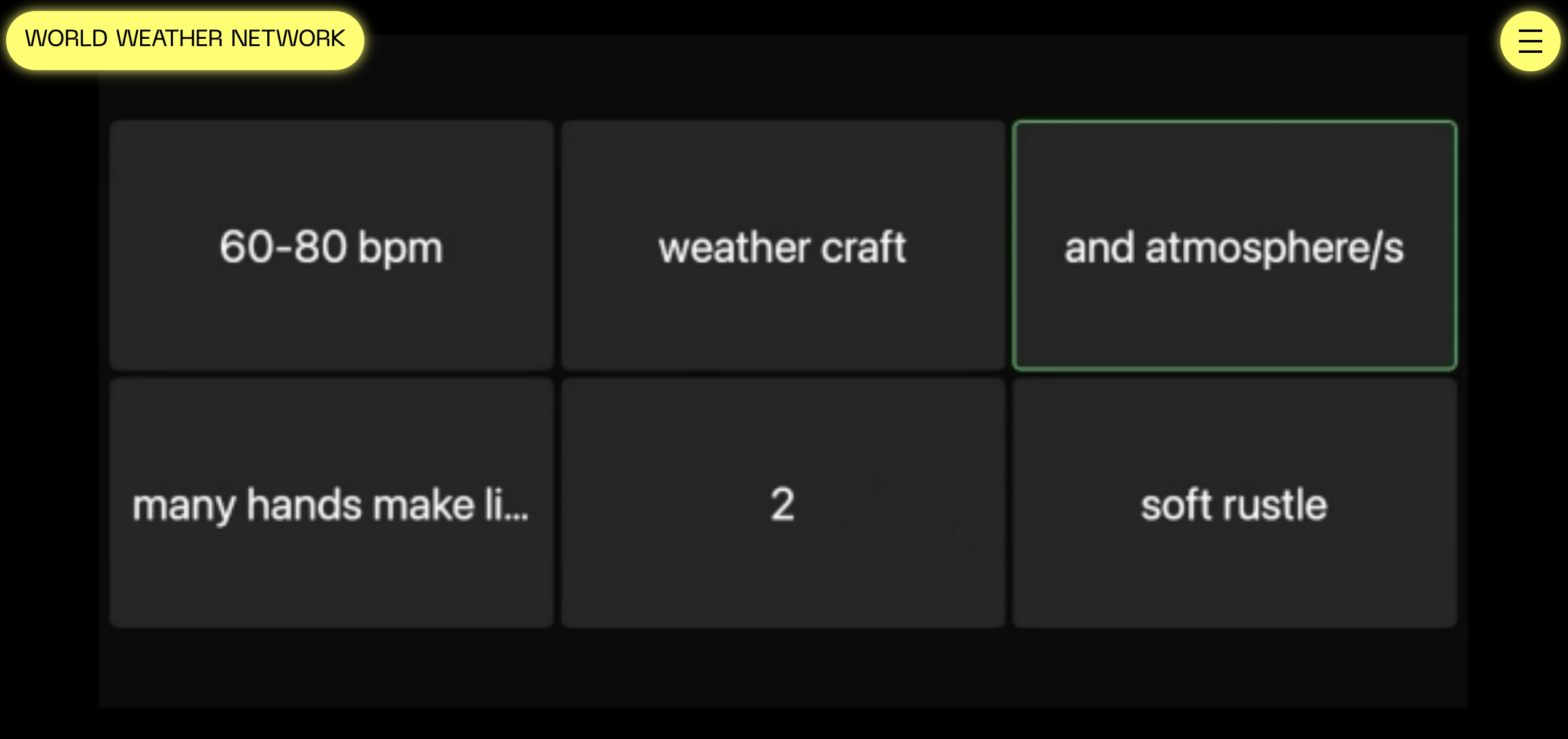Toggle the soft rustle sound option

[x=1234, y=503]
